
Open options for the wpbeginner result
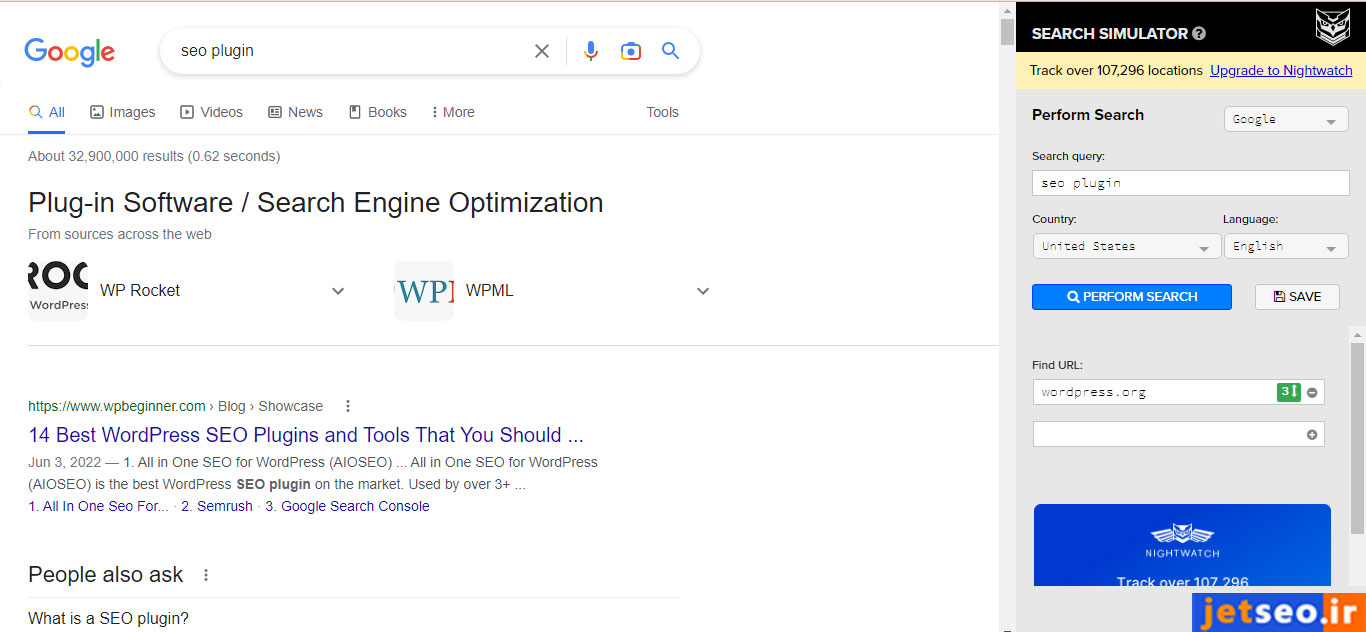348,406
